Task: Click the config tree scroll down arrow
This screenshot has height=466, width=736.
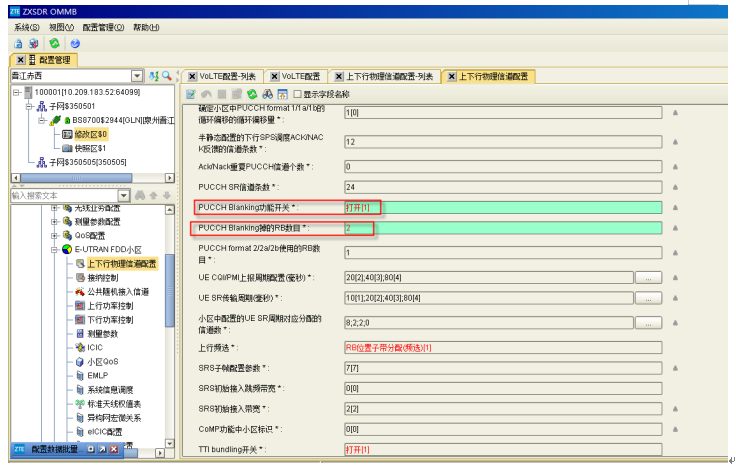Action: [170, 444]
